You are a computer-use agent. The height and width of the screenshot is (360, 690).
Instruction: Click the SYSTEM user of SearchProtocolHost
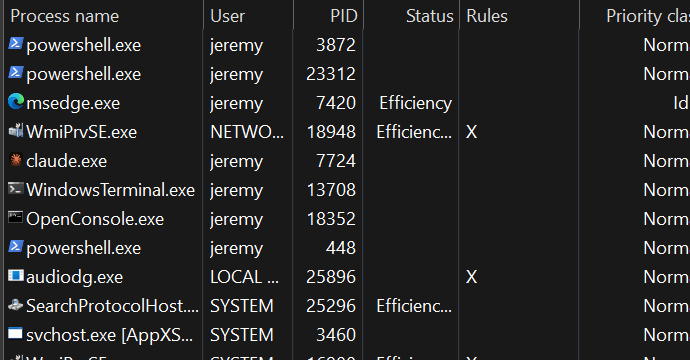[242, 306]
